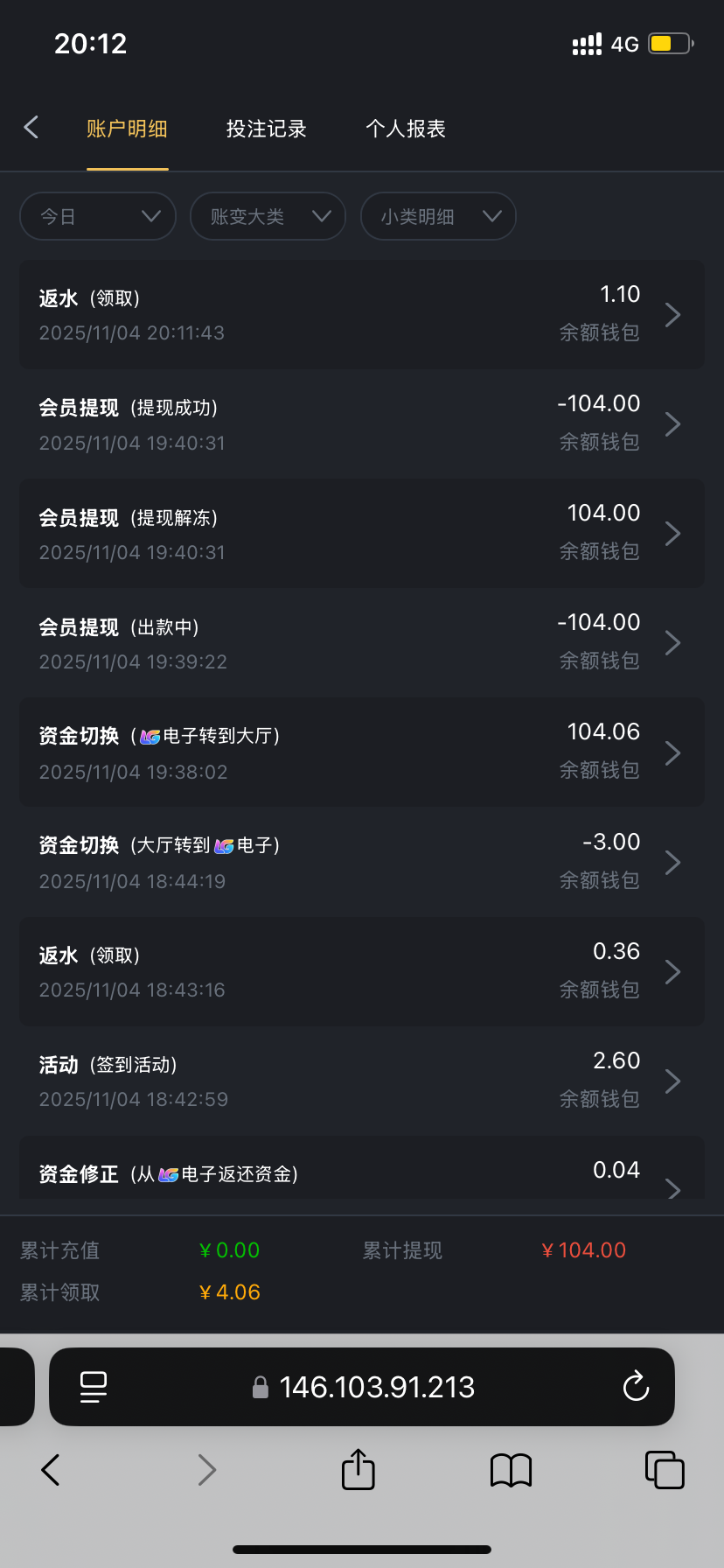Switch to the 投注记录 tab
Image resolution: width=724 pixels, height=1568 pixels.
pos(266,129)
